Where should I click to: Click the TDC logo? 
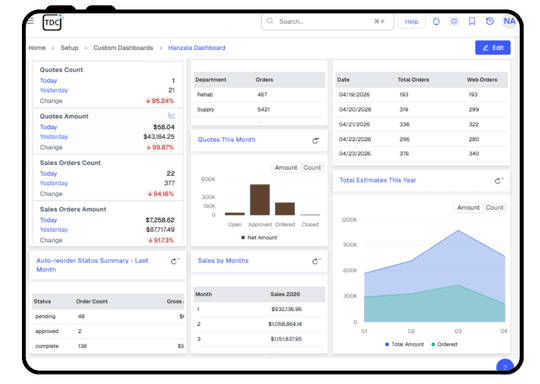click(53, 22)
